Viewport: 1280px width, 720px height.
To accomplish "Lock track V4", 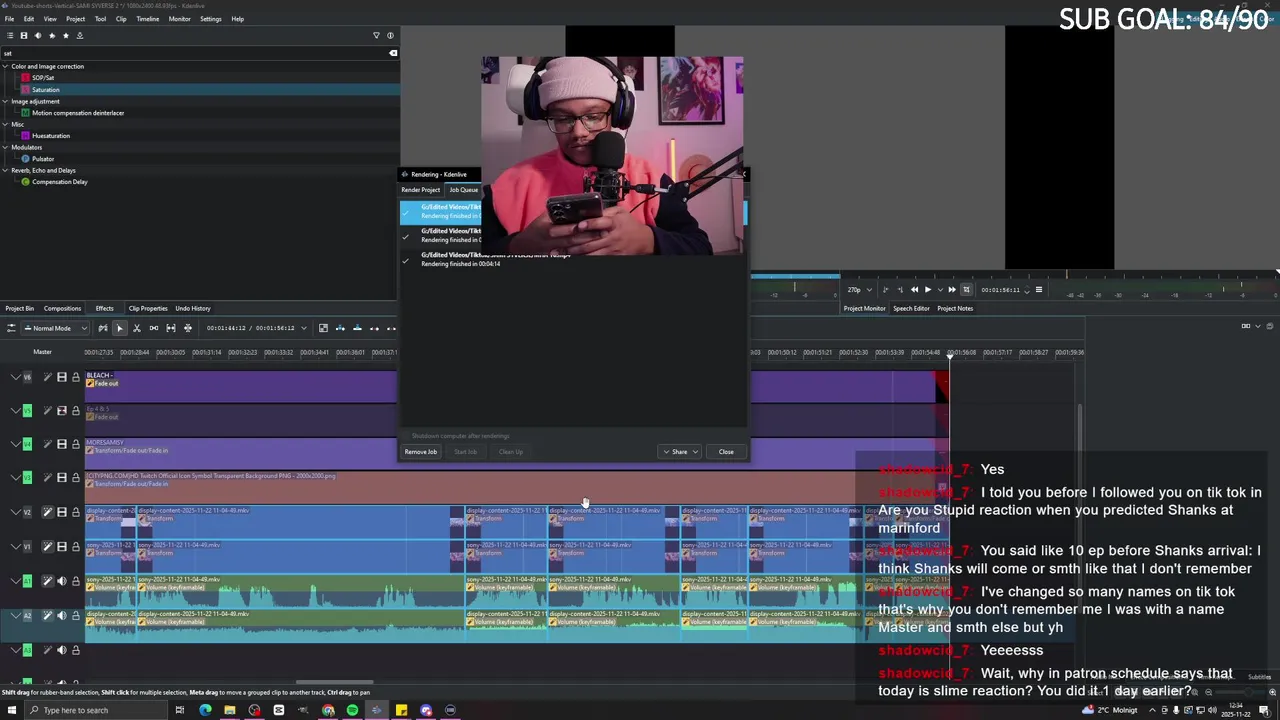I will (x=75, y=444).
